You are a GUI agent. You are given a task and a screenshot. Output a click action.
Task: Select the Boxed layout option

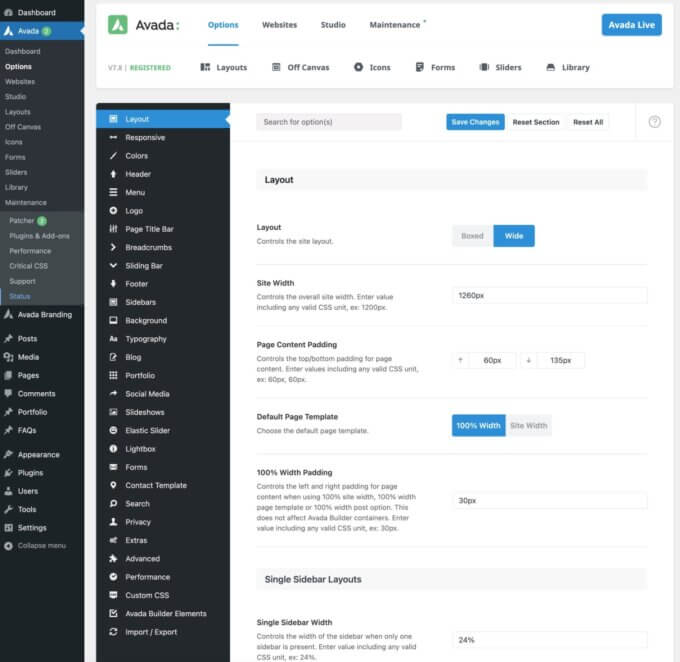[472, 236]
